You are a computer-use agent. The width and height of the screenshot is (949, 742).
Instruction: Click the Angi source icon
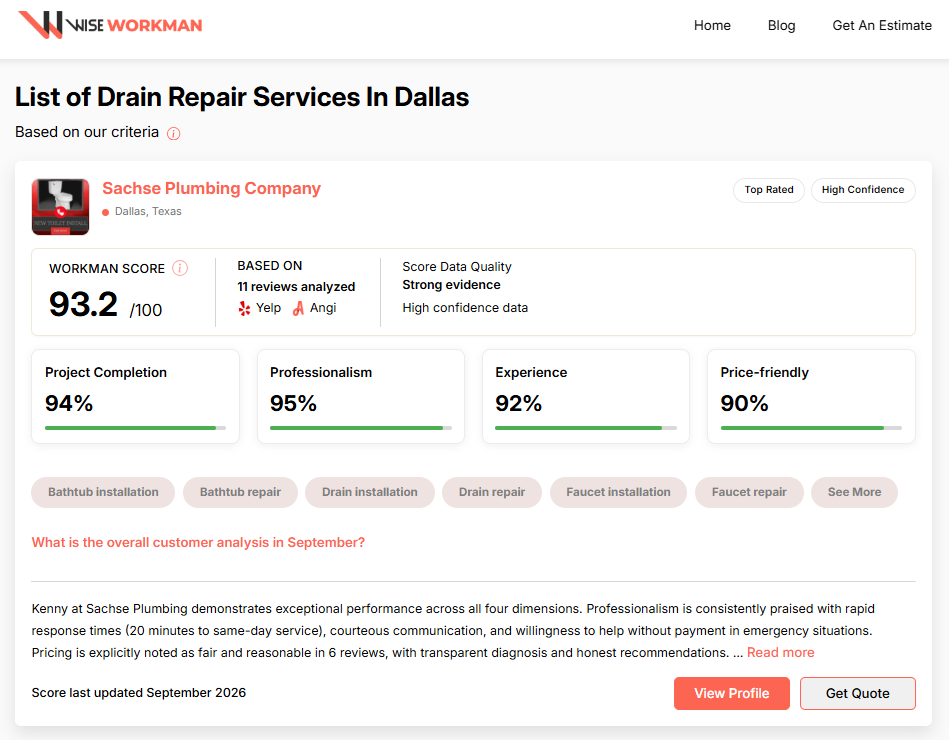[298, 309]
